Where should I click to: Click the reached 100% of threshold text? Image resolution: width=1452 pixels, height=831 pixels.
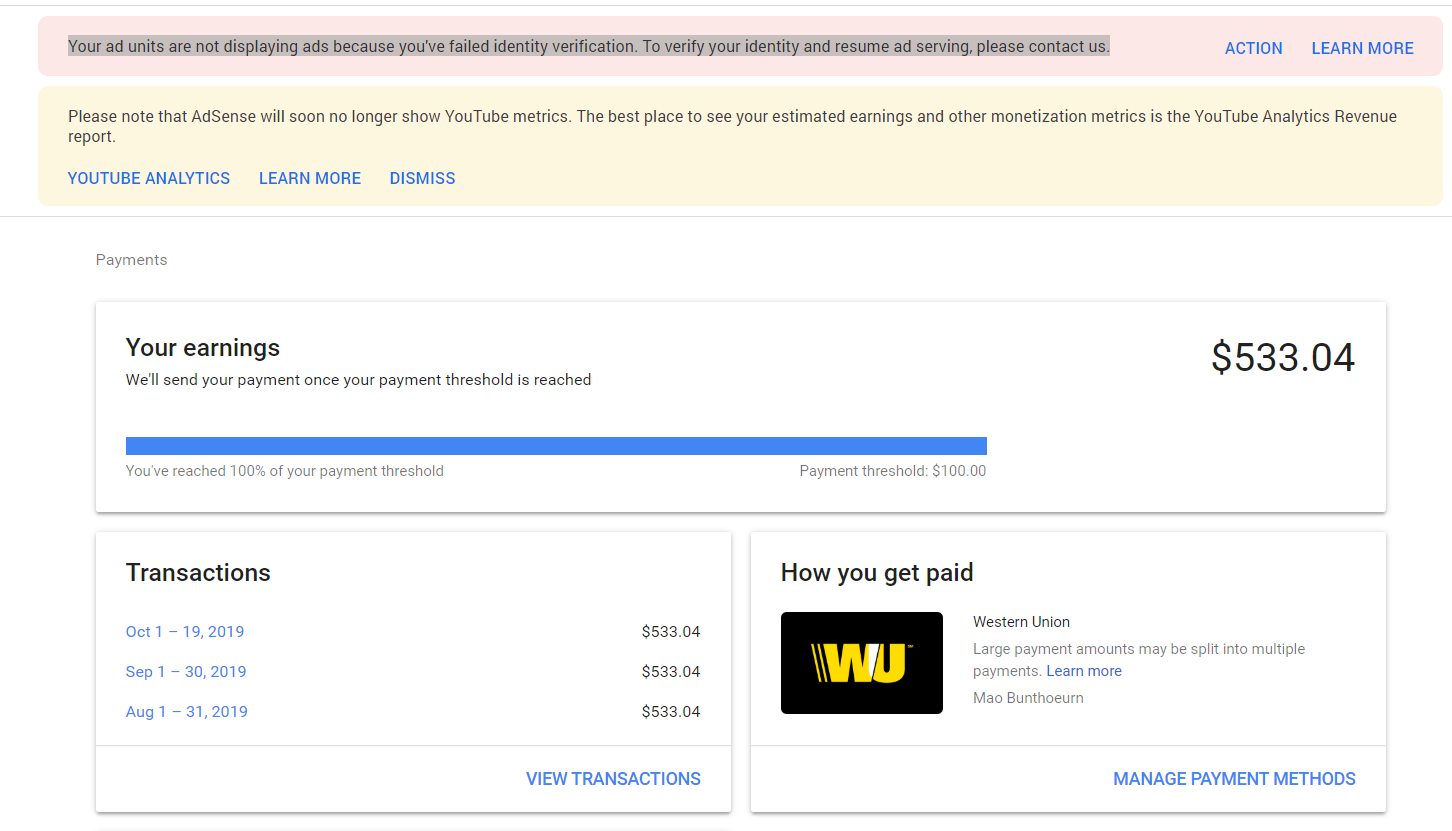tap(285, 471)
